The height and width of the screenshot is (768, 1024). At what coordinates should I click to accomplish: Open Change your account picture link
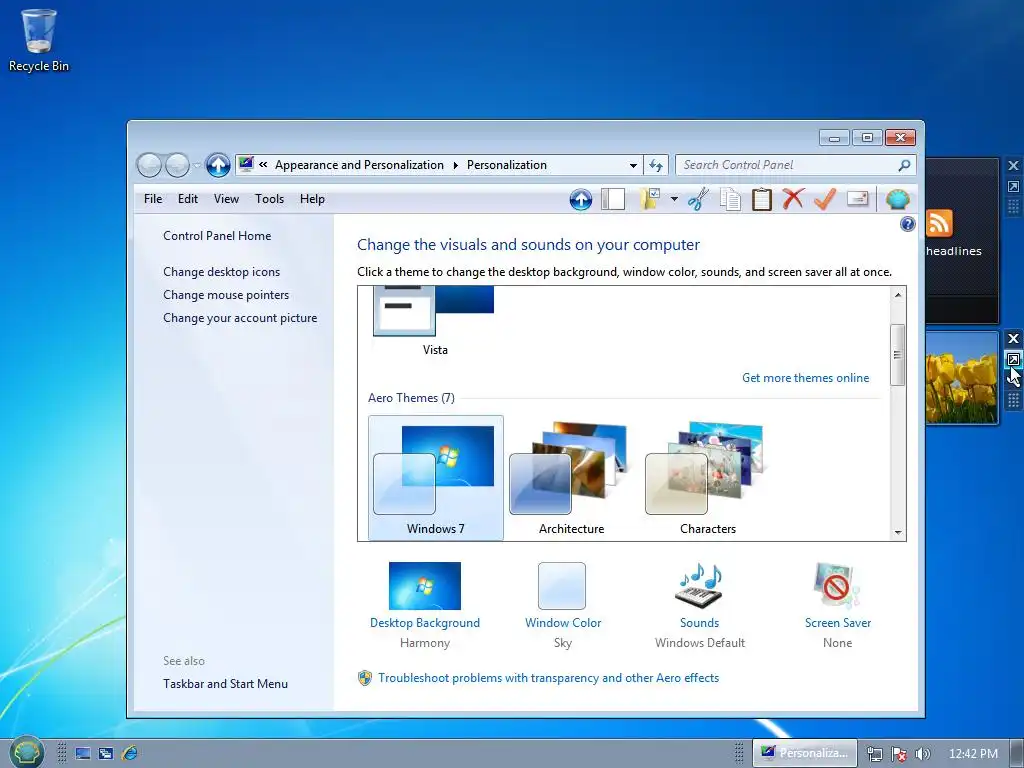click(240, 318)
